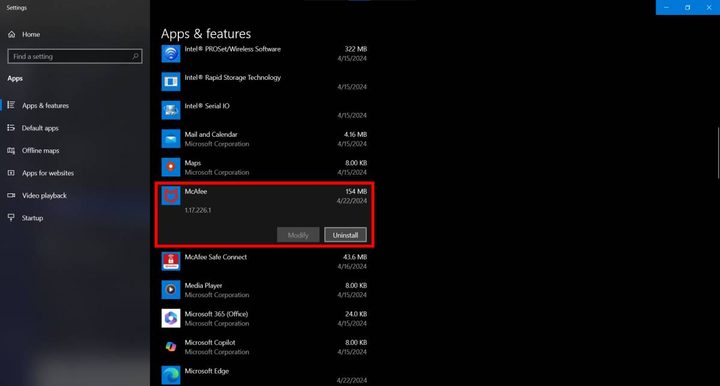Image resolution: width=720 pixels, height=386 pixels.
Task: Focus the Find a setting search box
Action: coord(75,56)
